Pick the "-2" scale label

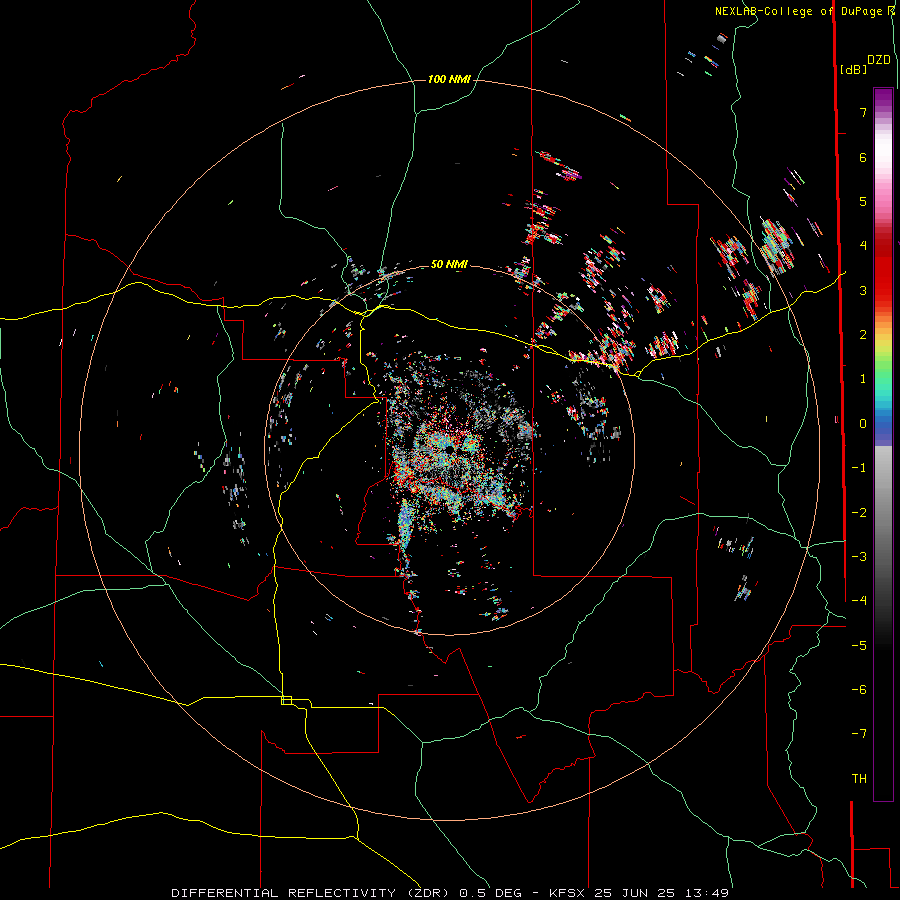click(x=859, y=512)
